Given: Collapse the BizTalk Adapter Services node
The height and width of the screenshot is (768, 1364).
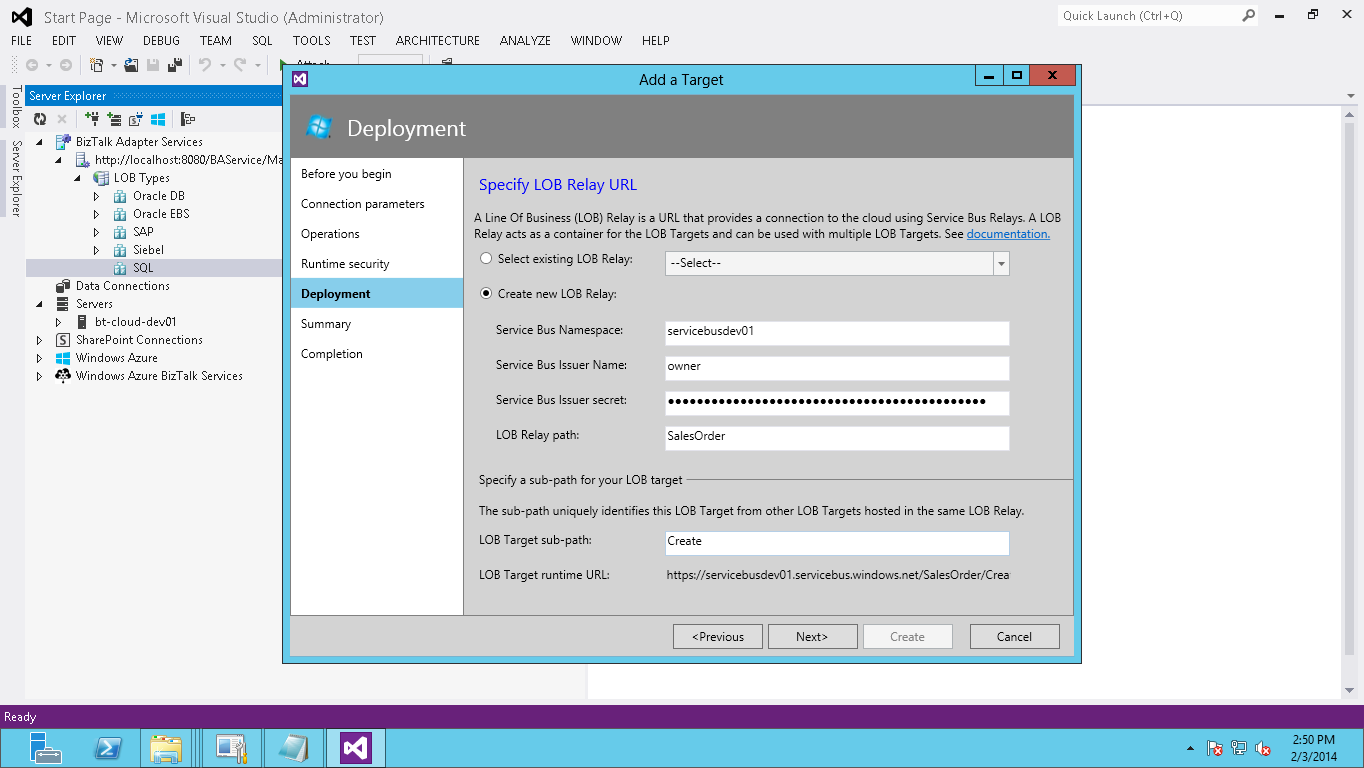Looking at the screenshot, I should (40, 142).
